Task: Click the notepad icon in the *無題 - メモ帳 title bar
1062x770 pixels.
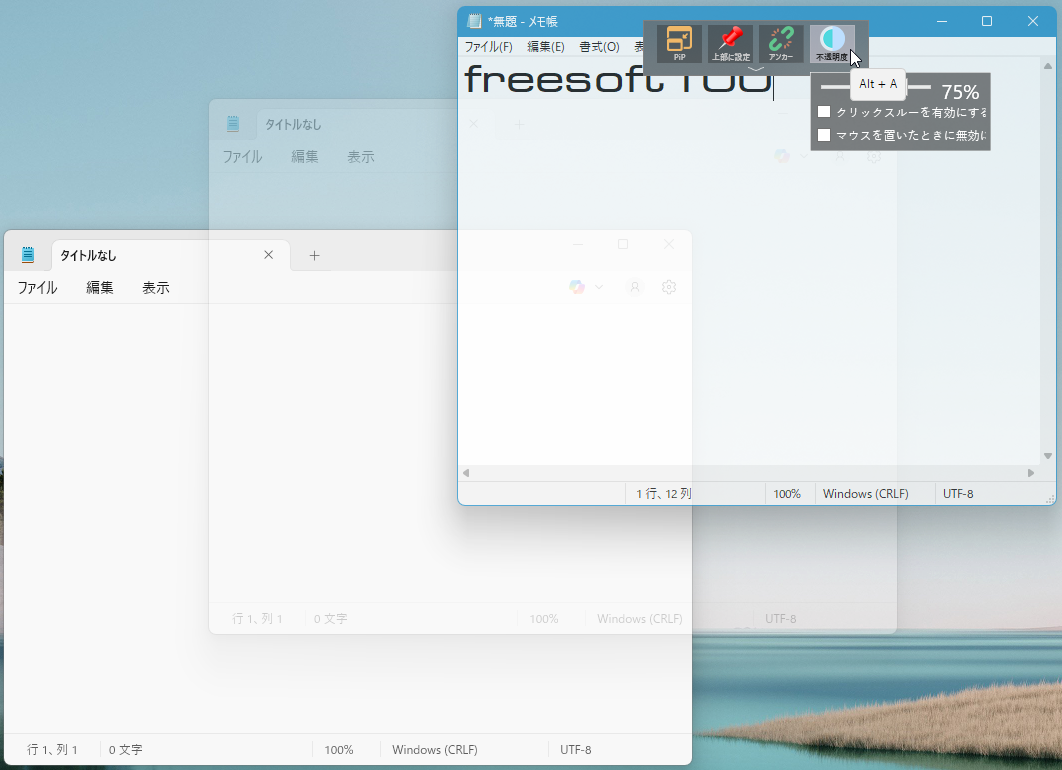Action: [474, 21]
